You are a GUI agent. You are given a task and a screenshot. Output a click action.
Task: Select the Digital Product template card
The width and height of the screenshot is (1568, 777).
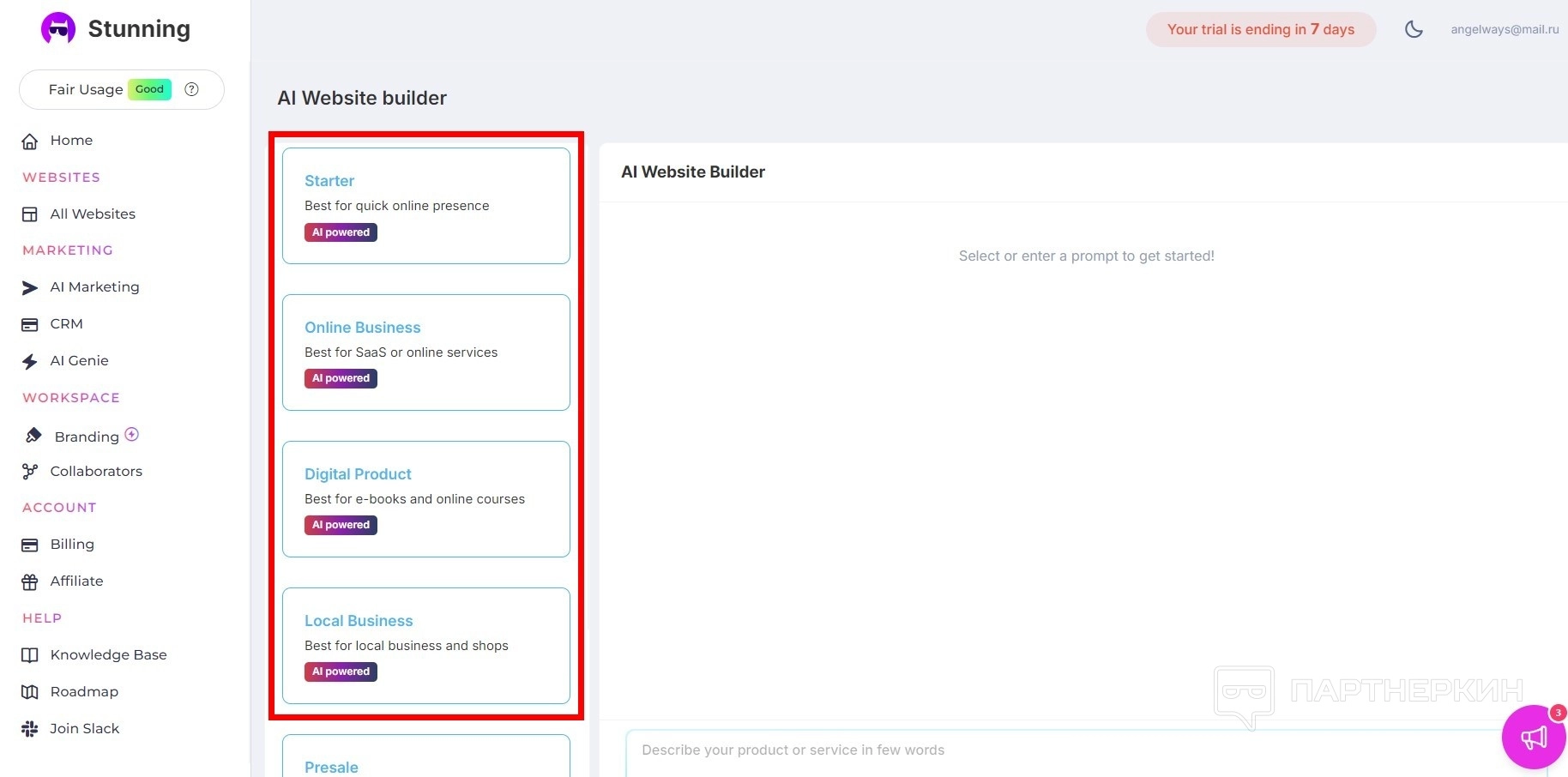pyautogui.click(x=426, y=499)
